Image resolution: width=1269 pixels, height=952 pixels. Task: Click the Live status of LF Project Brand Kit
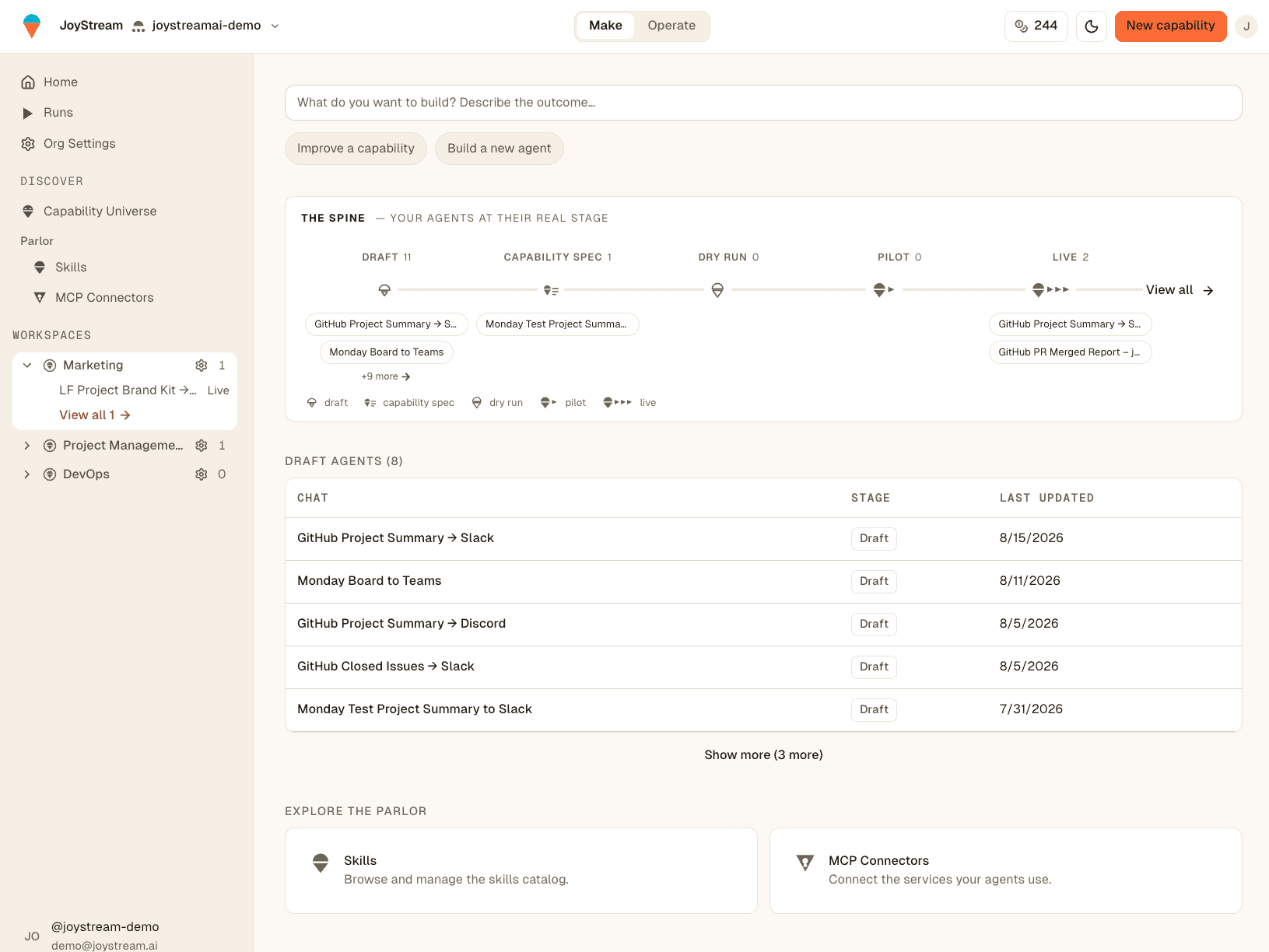218,390
